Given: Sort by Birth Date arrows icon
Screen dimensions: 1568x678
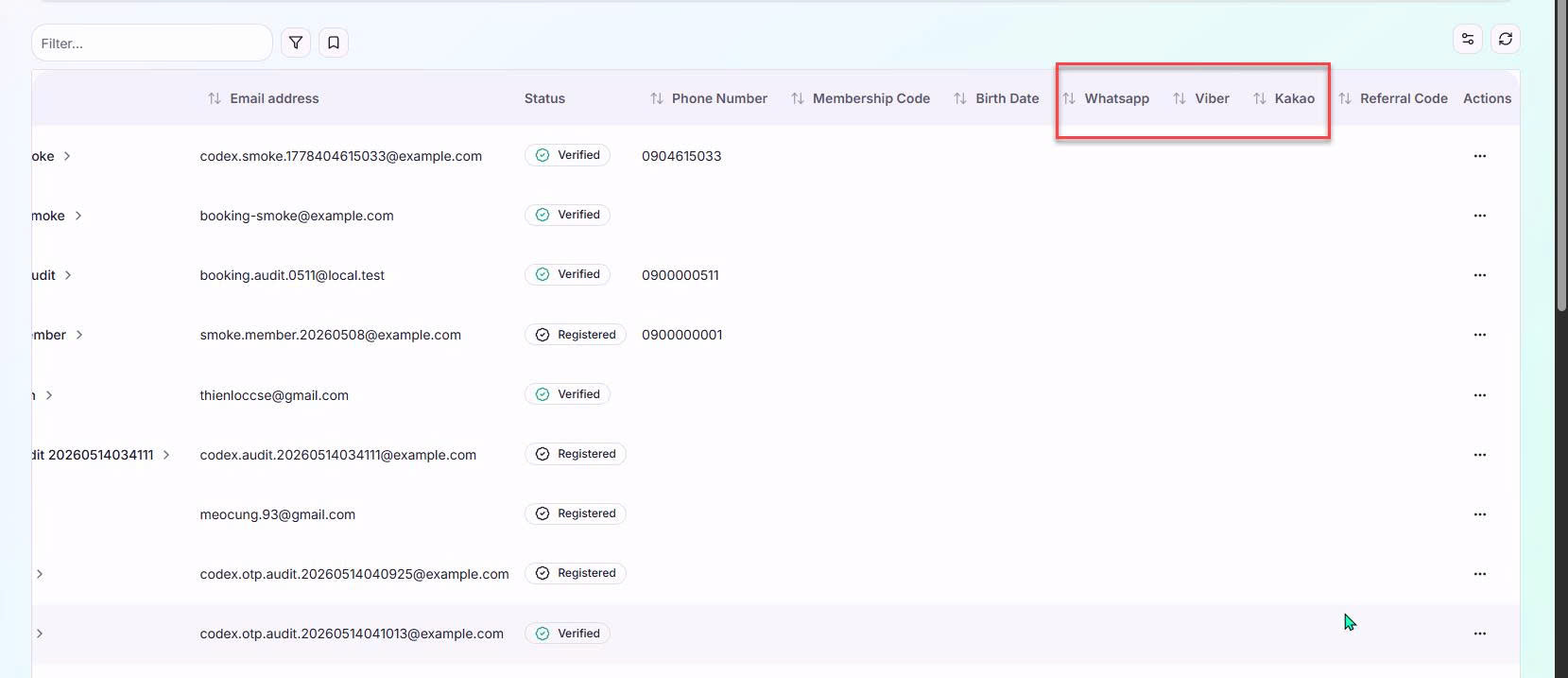Looking at the screenshot, I should (960, 98).
